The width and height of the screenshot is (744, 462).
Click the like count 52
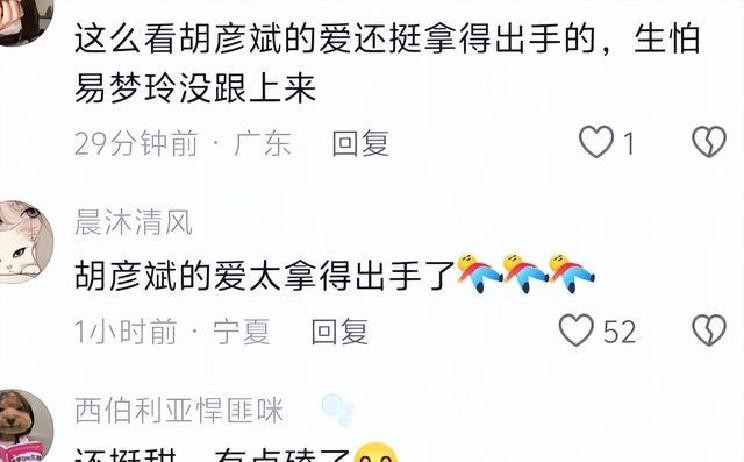620,332
